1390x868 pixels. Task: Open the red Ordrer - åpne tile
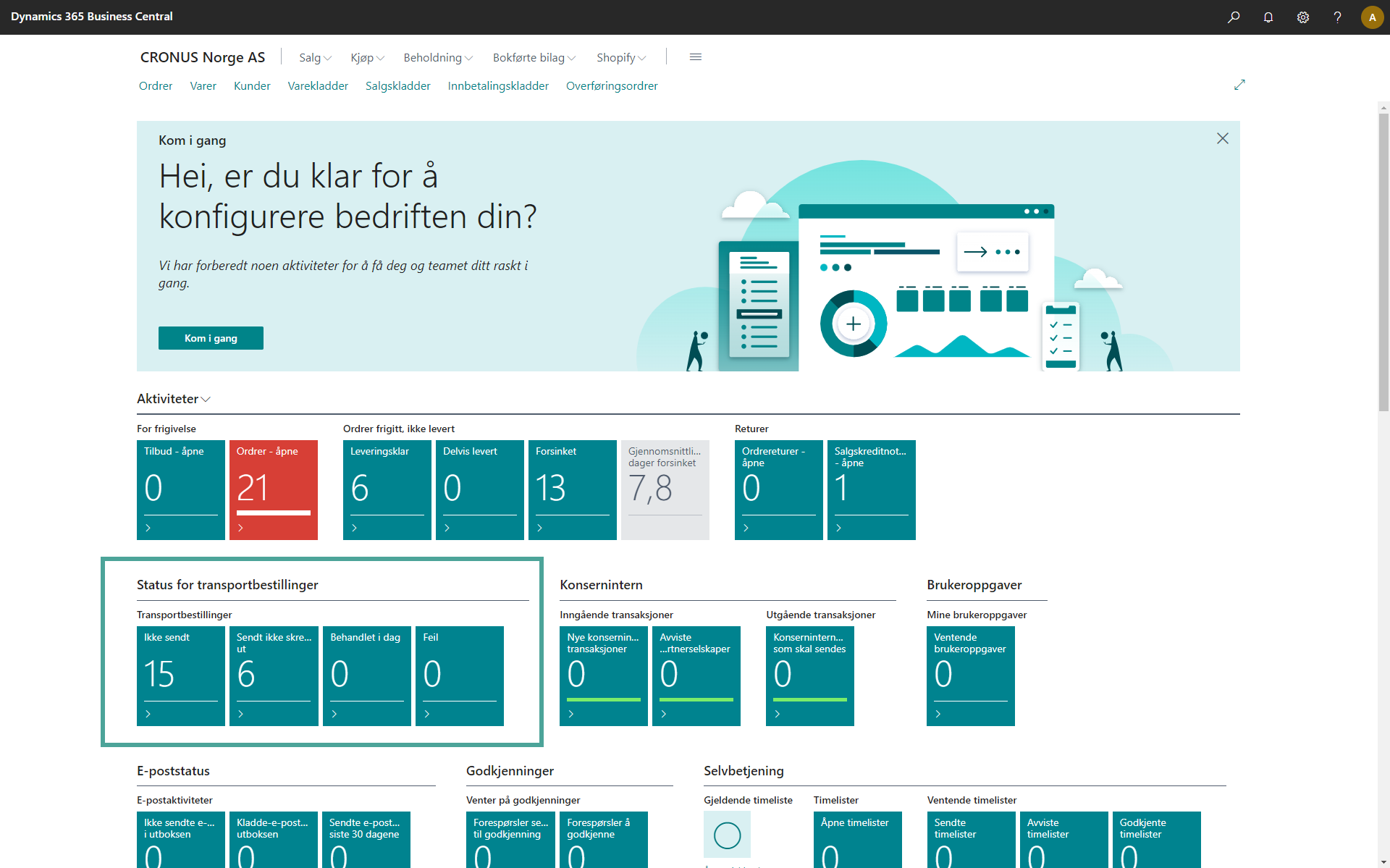(273, 489)
